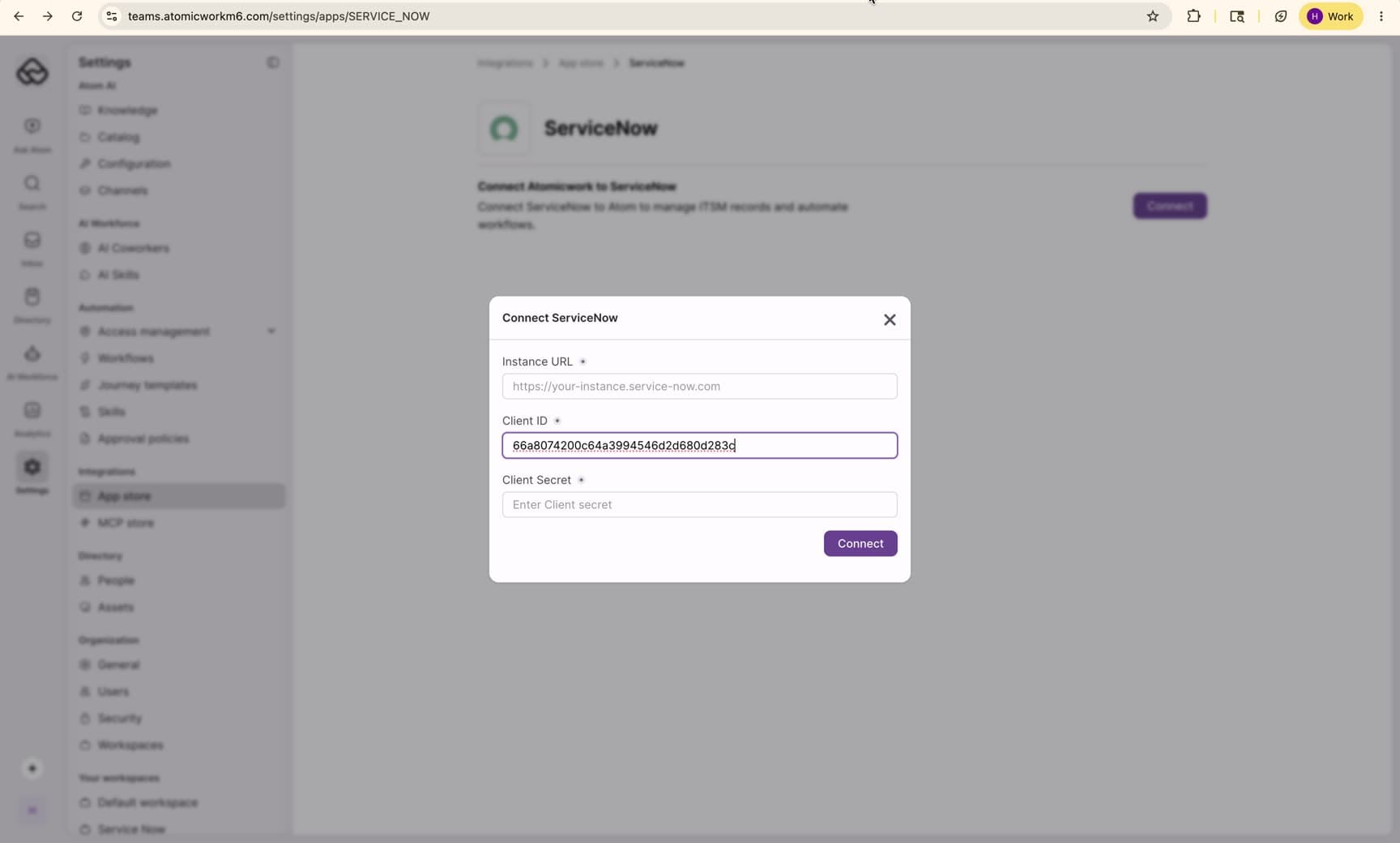Open AI Workforce in left rail
This screenshot has height=843, width=1400.
32,362
